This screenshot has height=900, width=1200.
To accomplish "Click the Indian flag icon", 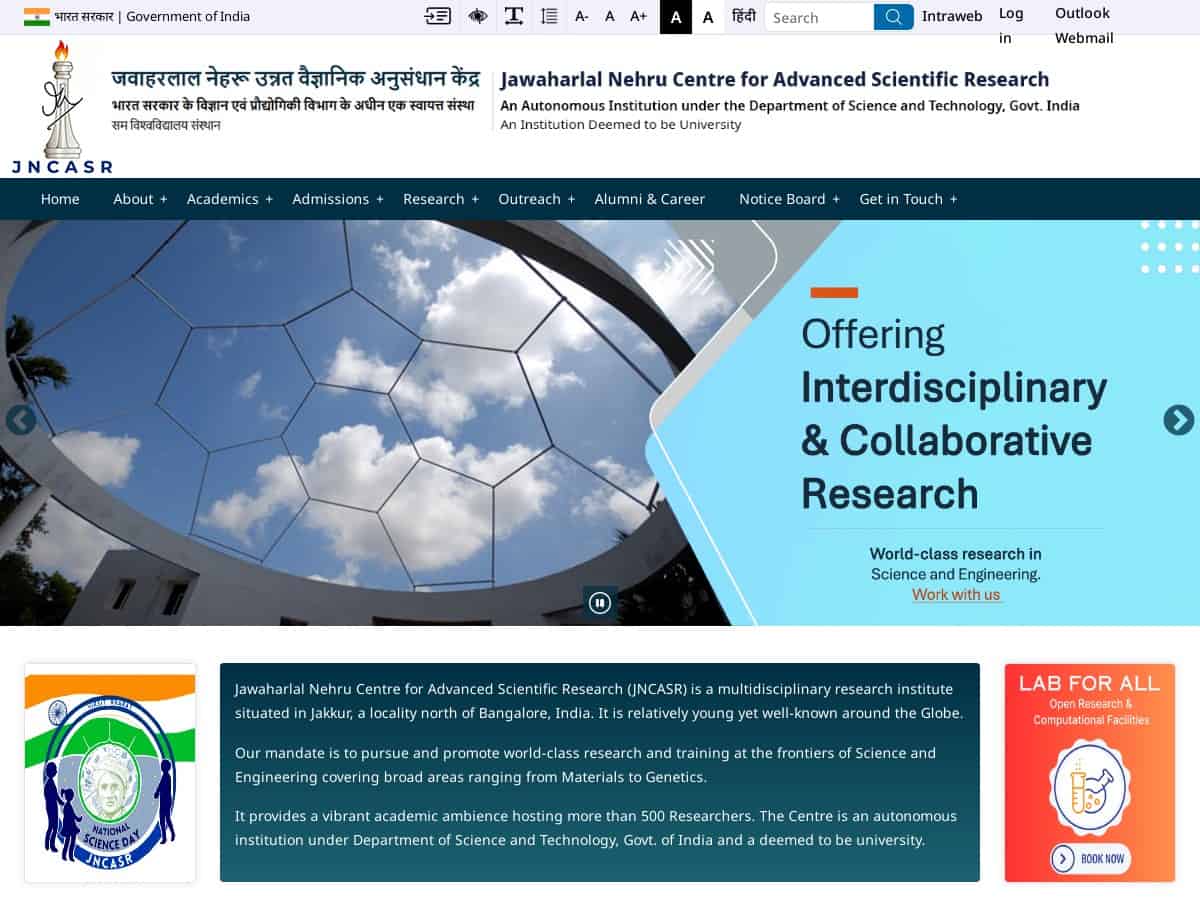I will pos(37,16).
